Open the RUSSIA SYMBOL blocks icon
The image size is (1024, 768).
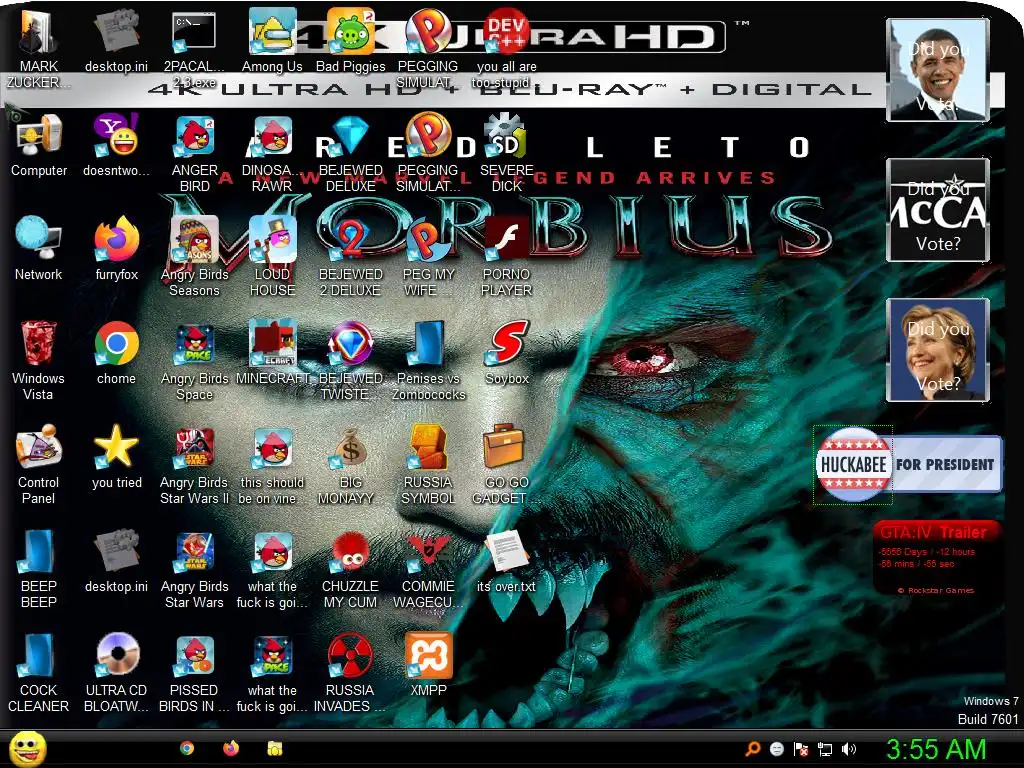(428, 465)
